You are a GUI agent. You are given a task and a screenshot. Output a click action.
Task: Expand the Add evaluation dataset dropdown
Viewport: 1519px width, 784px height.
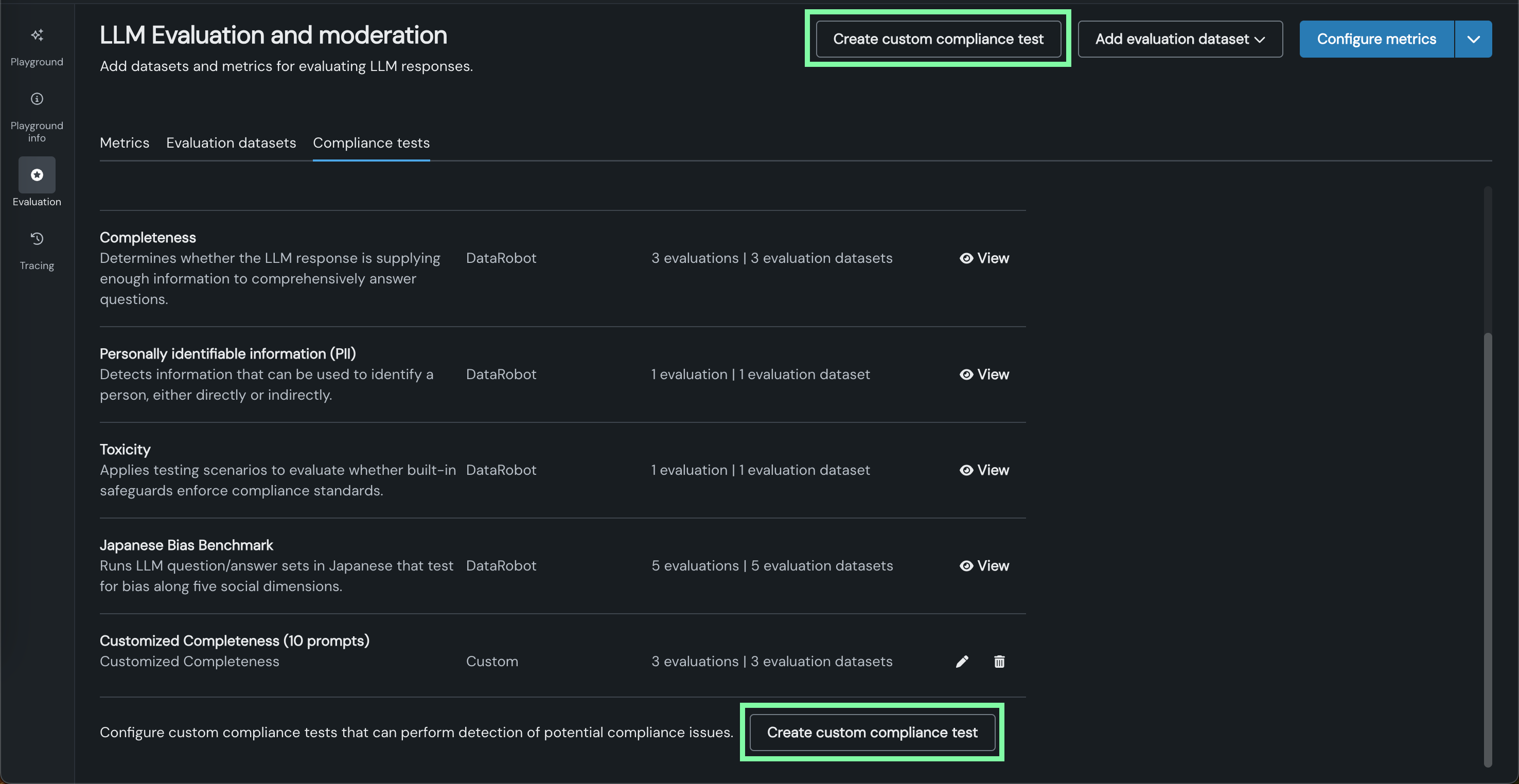tap(1180, 39)
